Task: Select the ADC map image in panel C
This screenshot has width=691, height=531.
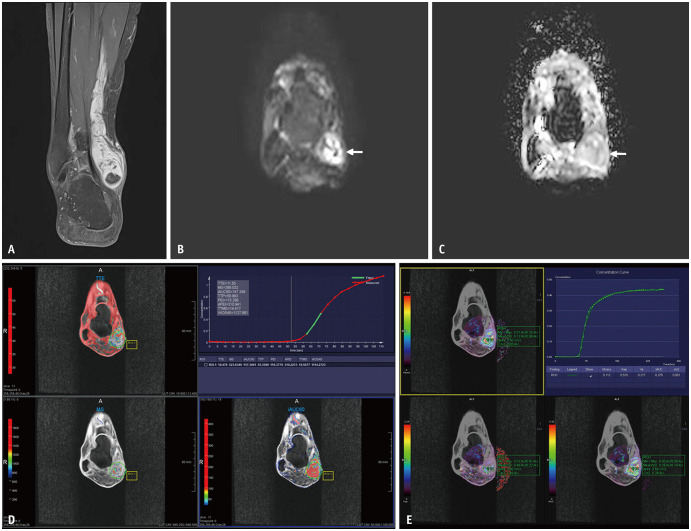Action: click(x=559, y=130)
